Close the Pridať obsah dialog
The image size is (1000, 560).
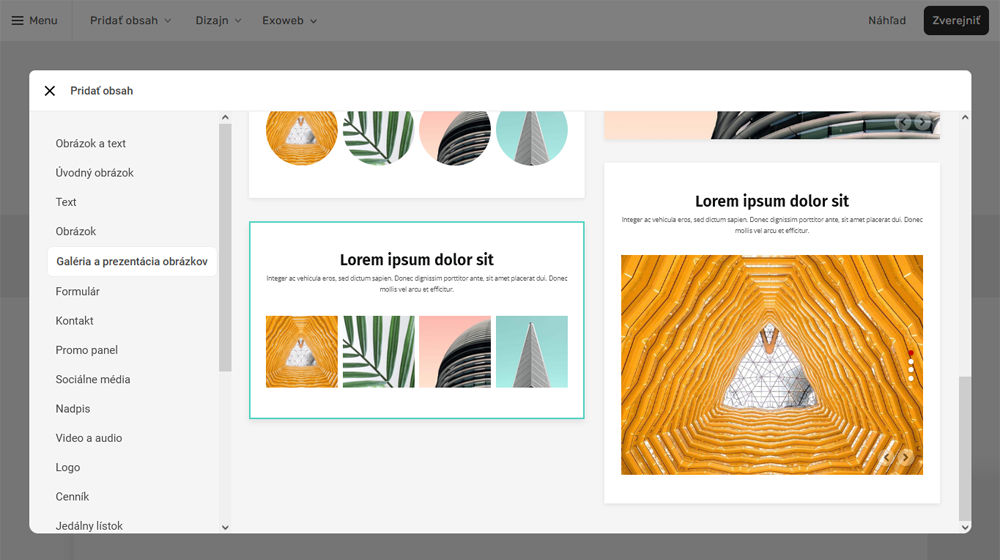(50, 91)
